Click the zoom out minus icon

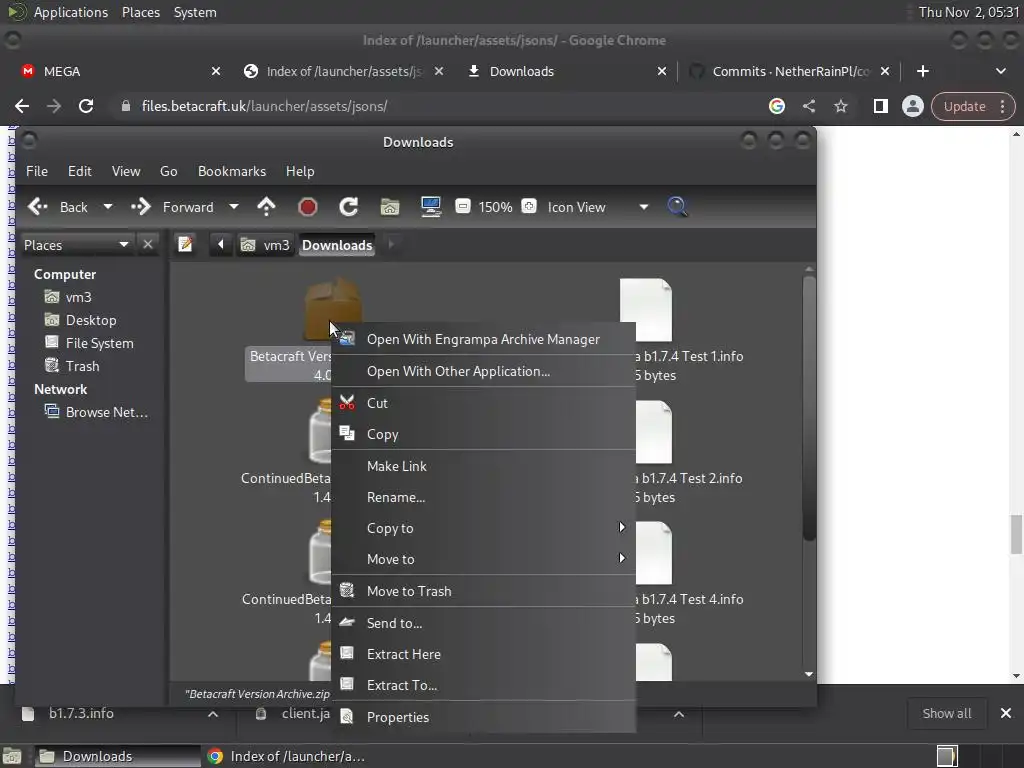[x=462, y=206]
